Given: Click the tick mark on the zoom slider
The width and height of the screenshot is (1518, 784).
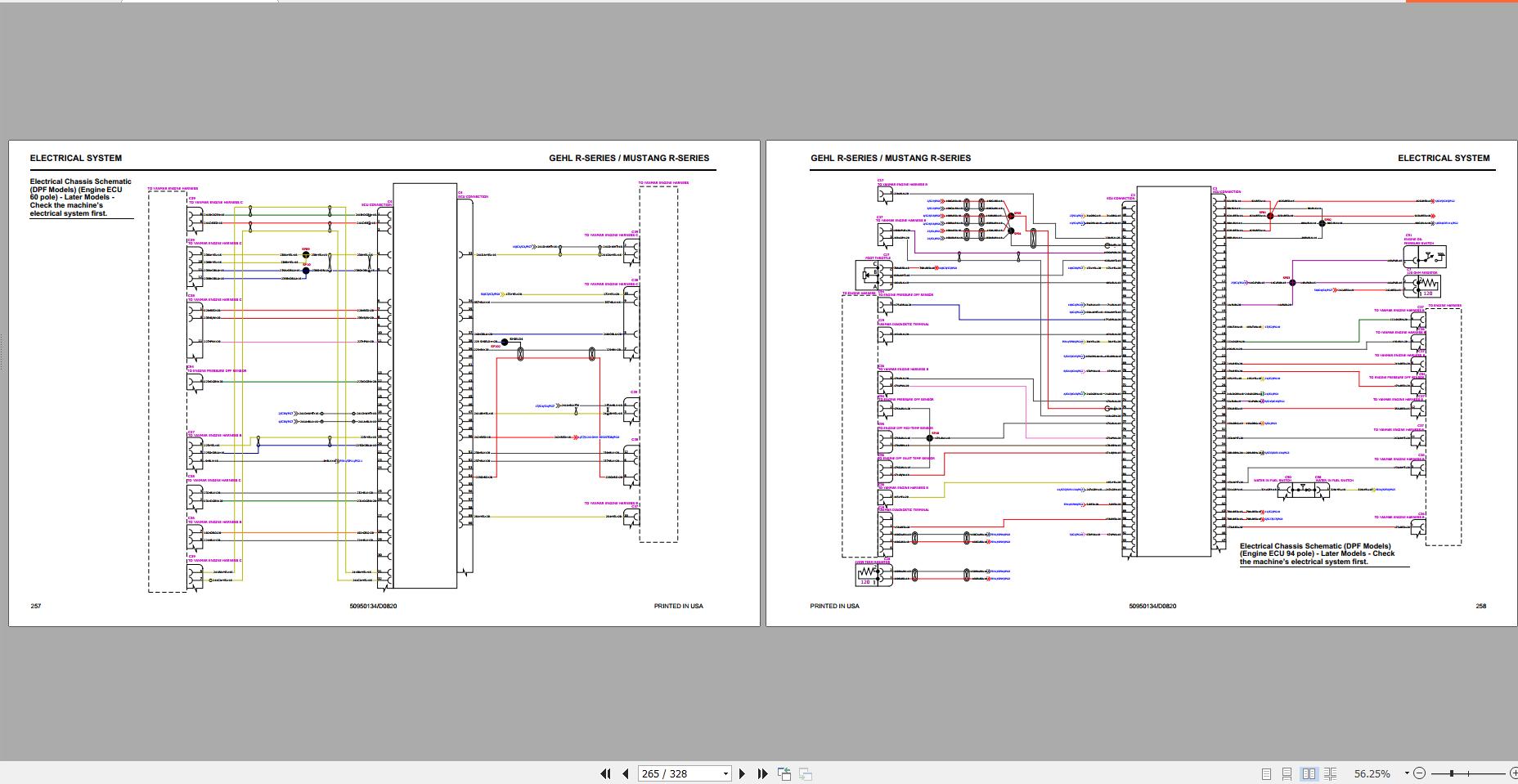Looking at the screenshot, I should pos(1469,773).
